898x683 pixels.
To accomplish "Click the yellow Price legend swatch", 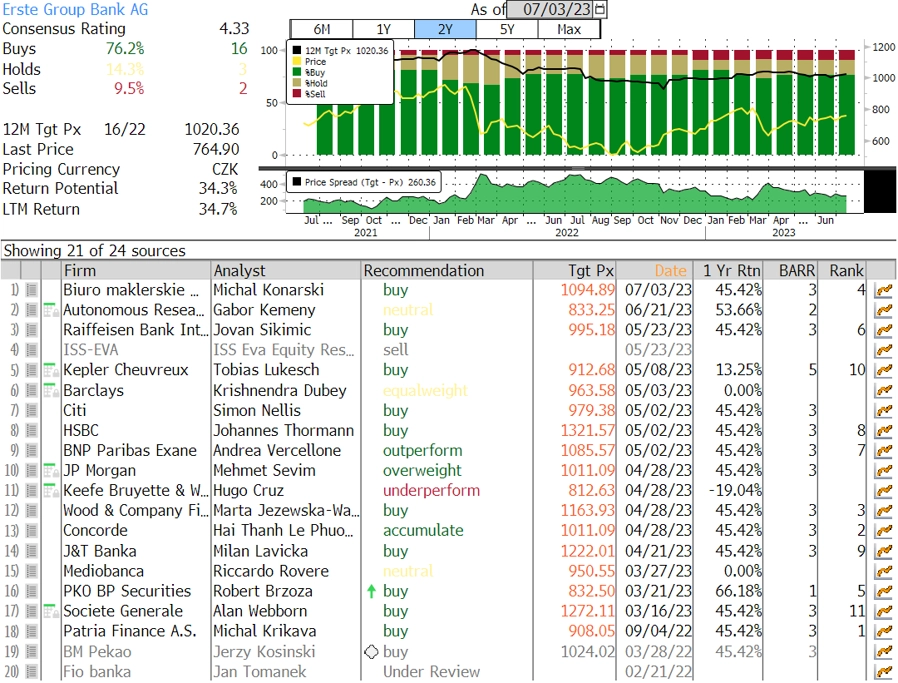I will [x=297, y=61].
